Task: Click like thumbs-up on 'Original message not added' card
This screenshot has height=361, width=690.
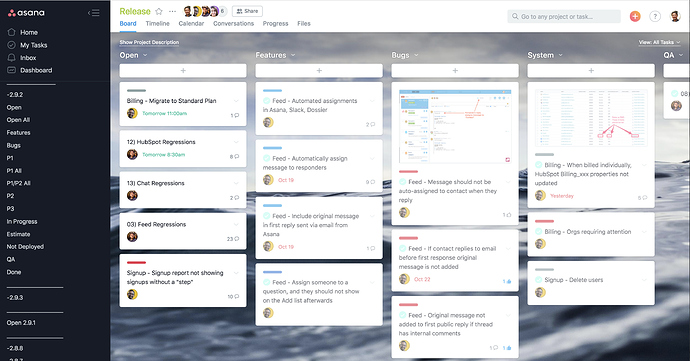Action: coord(509,348)
